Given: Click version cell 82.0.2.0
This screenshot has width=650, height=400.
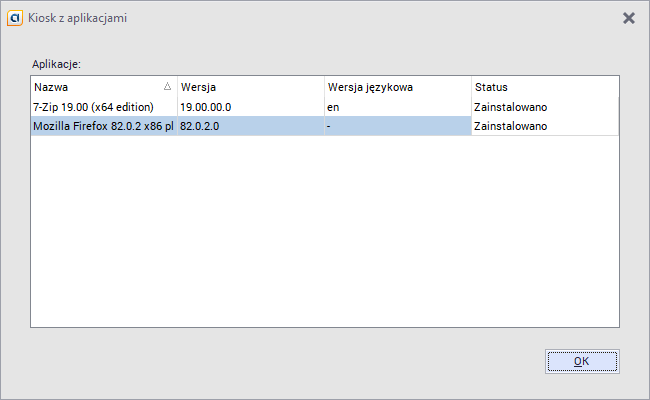Looking at the screenshot, I should coord(201,126).
